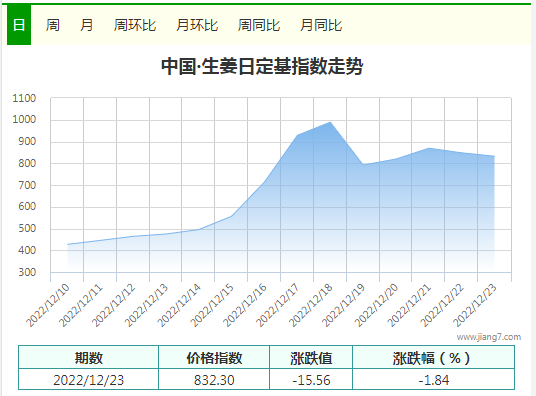Click the 2022/12/10 first data point
This screenshot has width=536, height=396.
68,244
